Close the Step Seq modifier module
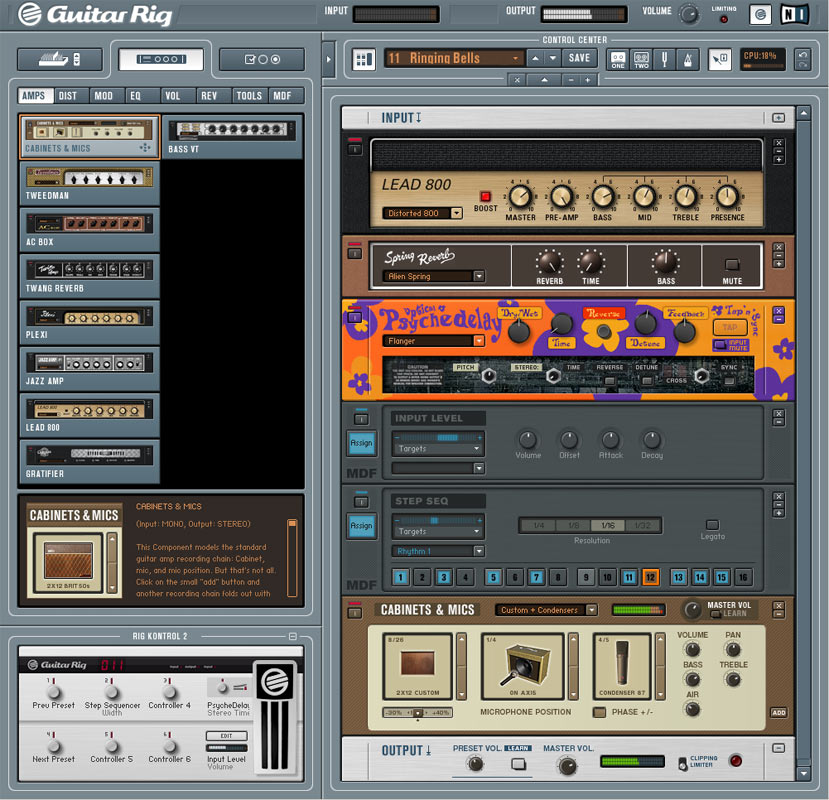The height and width of the screenshot is (800, 829). [778, 496]
